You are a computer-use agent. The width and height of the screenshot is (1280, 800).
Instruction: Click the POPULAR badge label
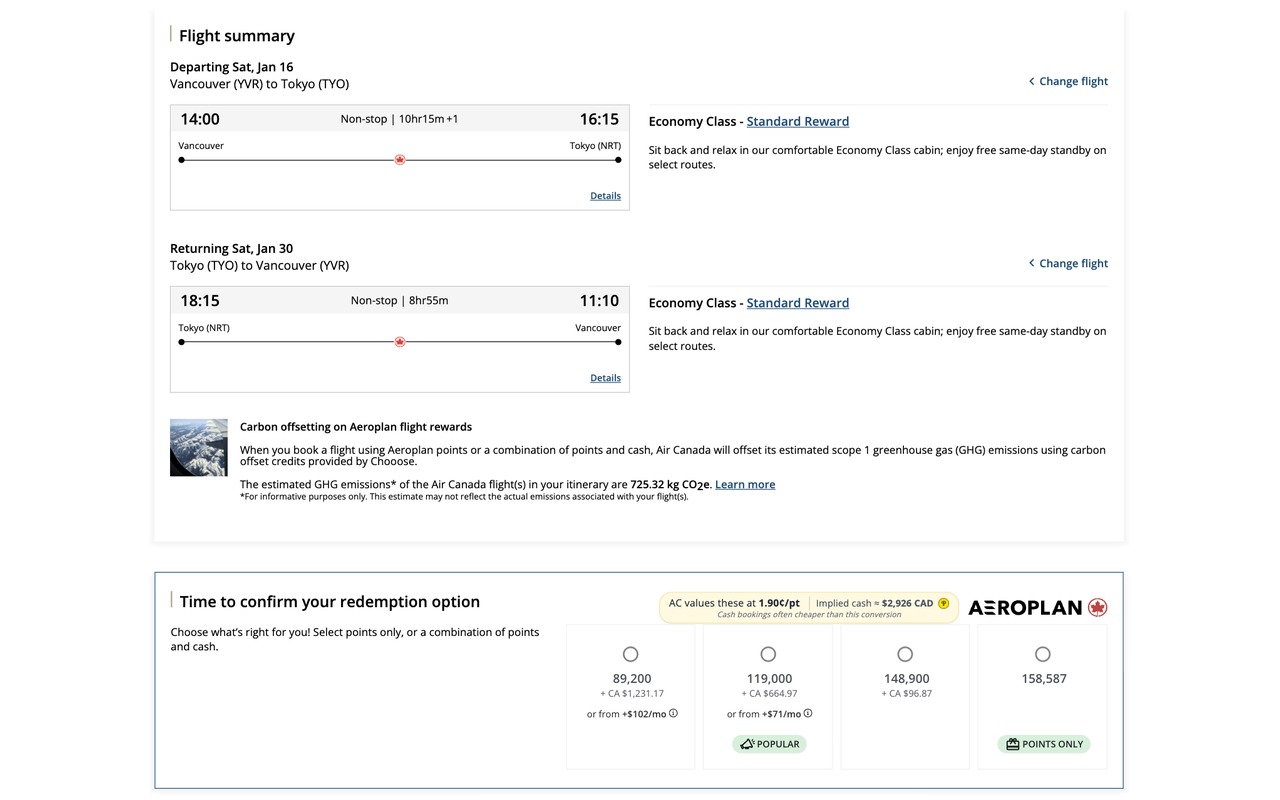(778, 744)
